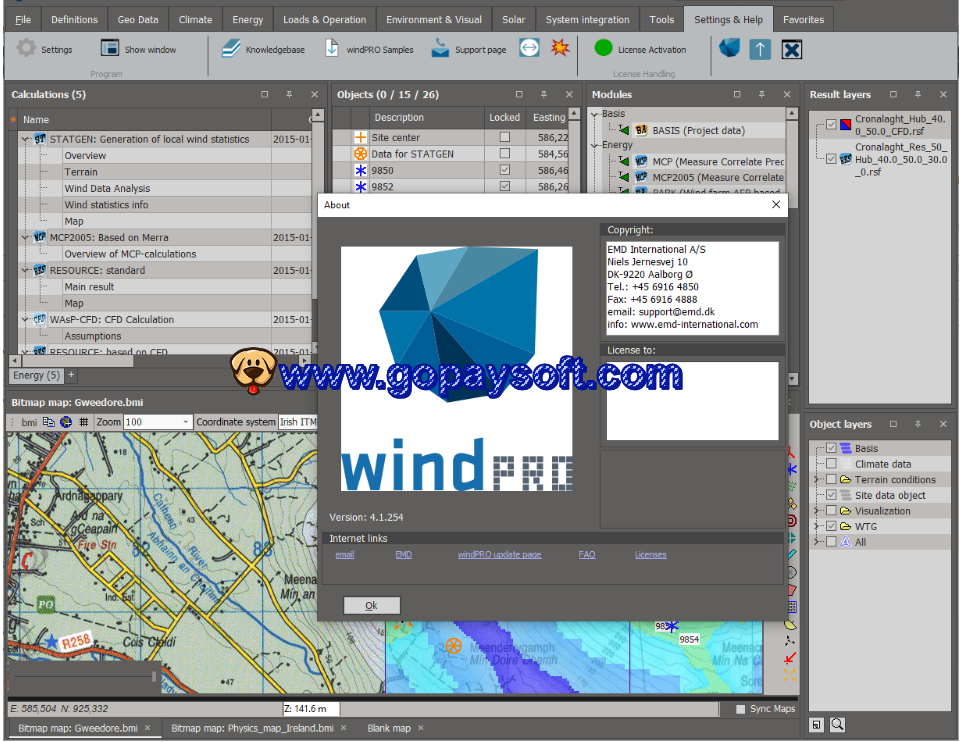Click the magnifier button below Object layers
This screenshot has width=961, height=742.
(837, 725)
